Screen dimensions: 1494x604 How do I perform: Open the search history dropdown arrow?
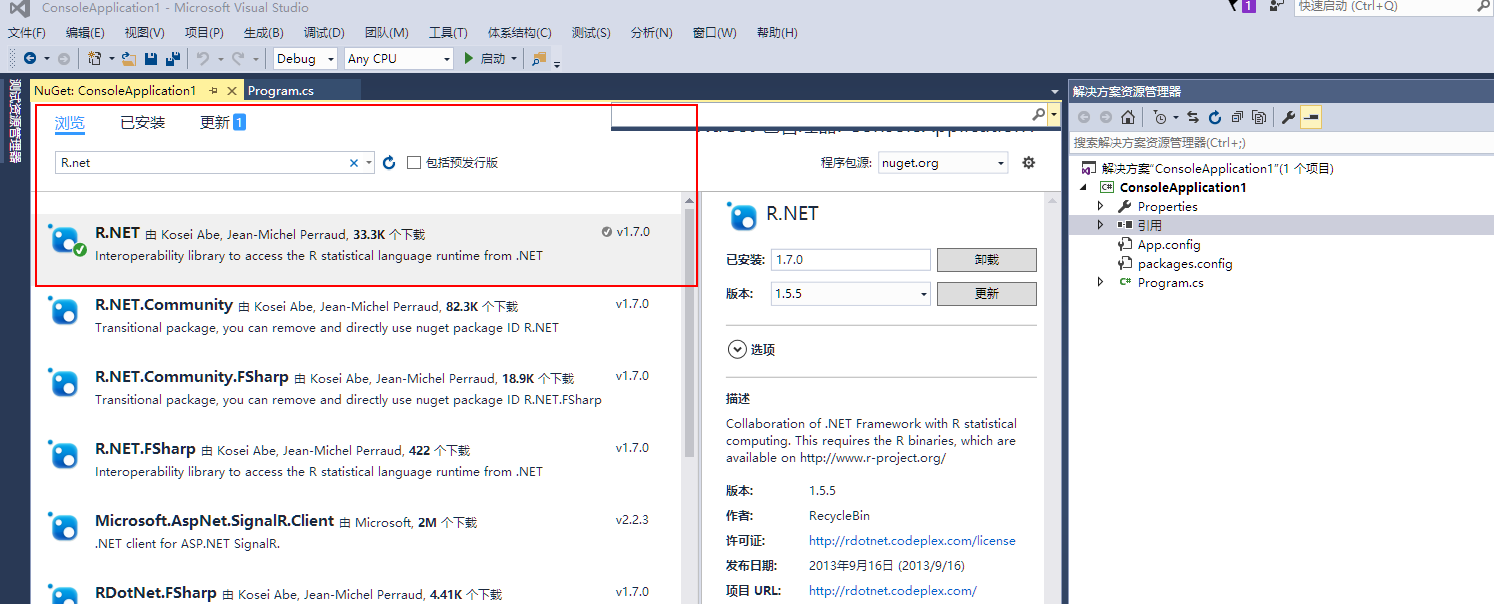pyautogui.click(x=369, y=163)
